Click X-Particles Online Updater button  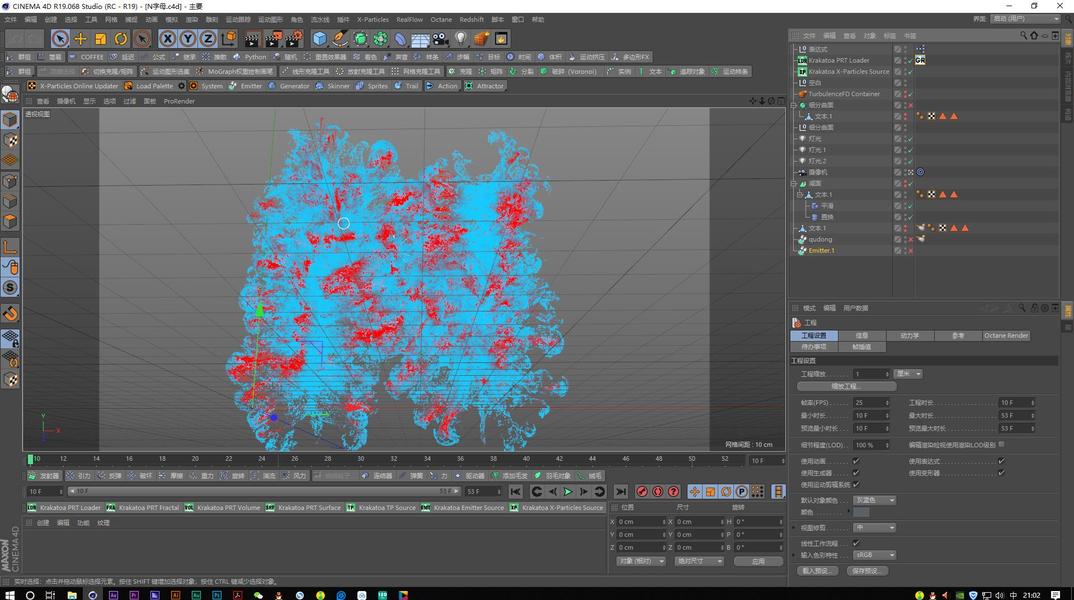(73, 86)
